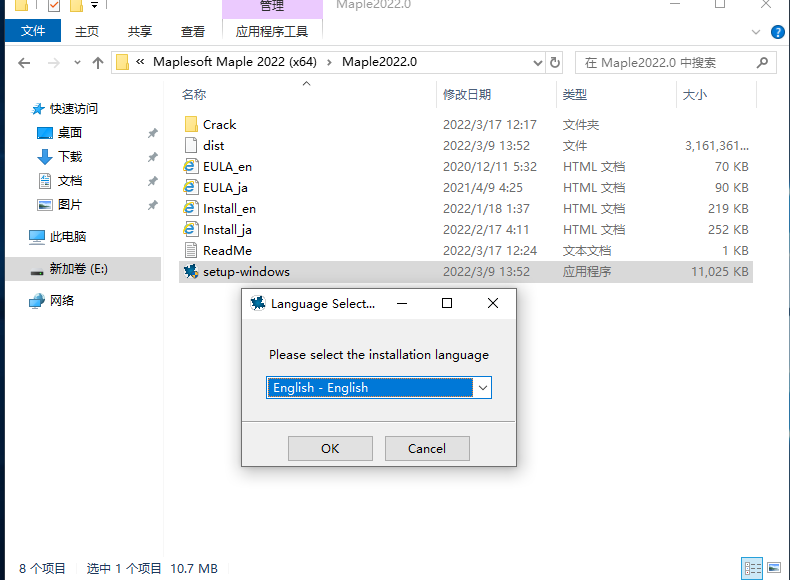
Task: Click the EULA_en HTML icon
Action: click(x=190, y=166)
